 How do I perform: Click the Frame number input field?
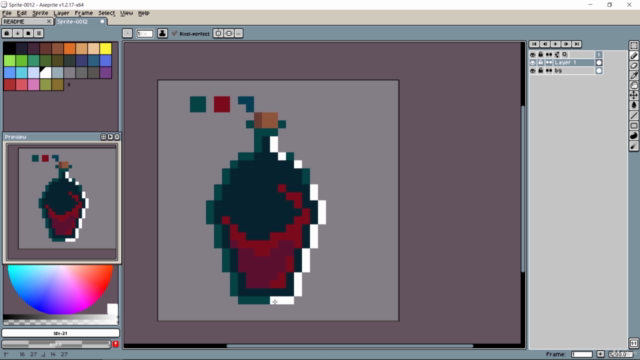(582, 354)
